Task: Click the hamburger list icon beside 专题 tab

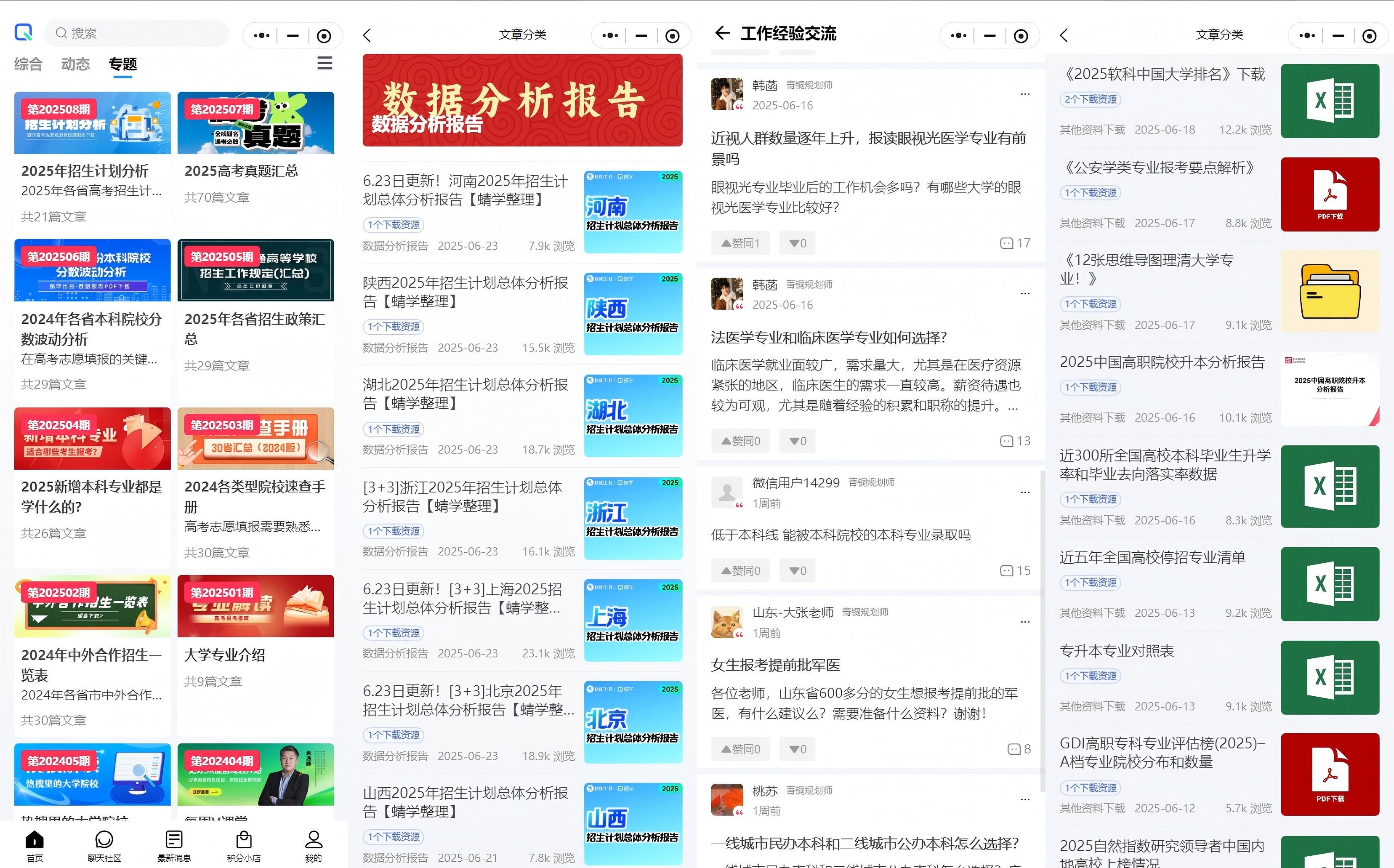Action: (x=325, y=63)
